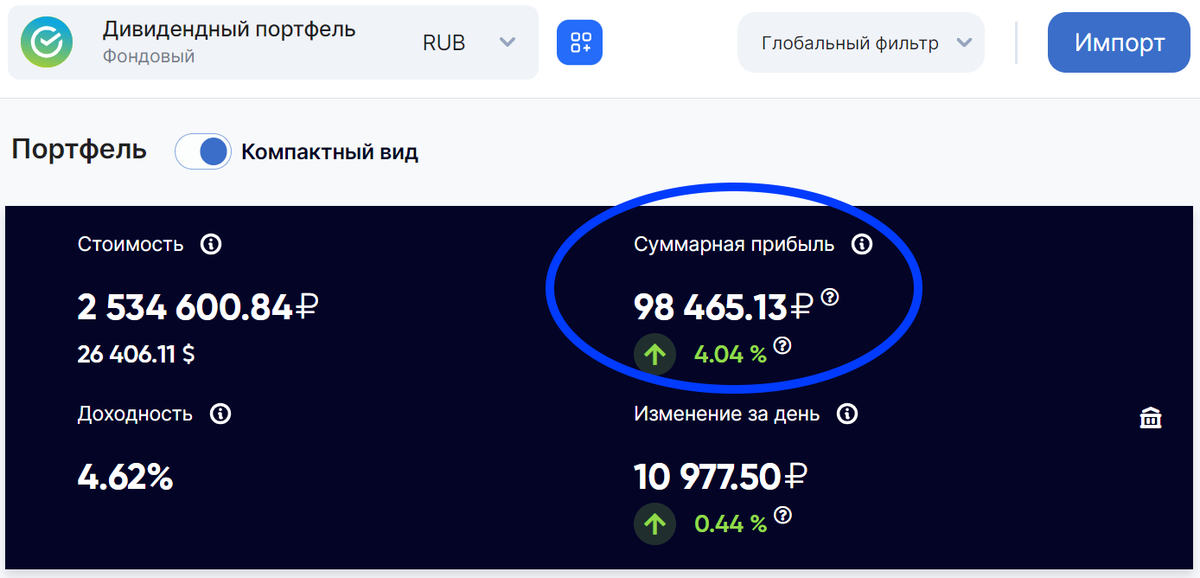1200x578 pixels.
Task: Click the Портфель section heading
Action: tap(78, 150)
